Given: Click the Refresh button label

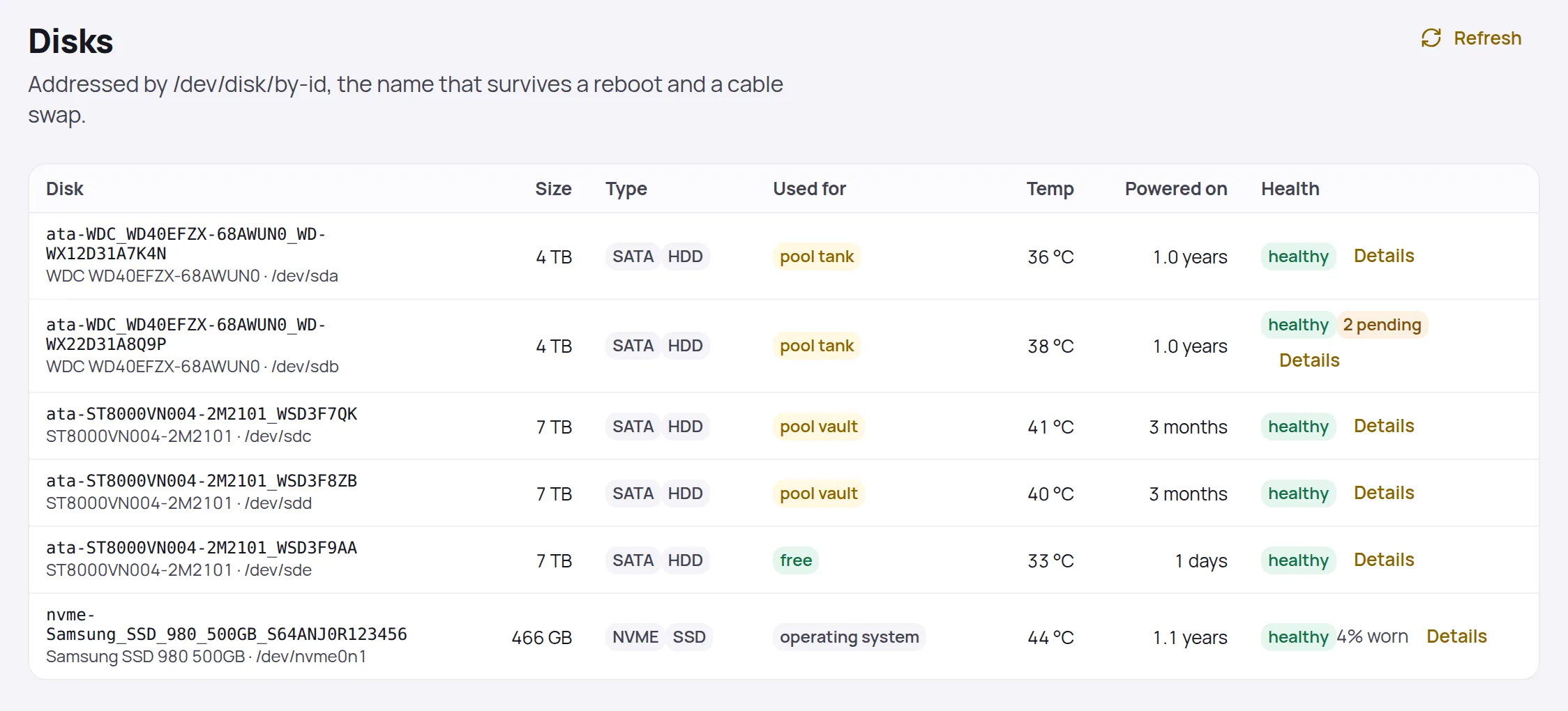Looking at the screenshot, I should pos(1487,38).
